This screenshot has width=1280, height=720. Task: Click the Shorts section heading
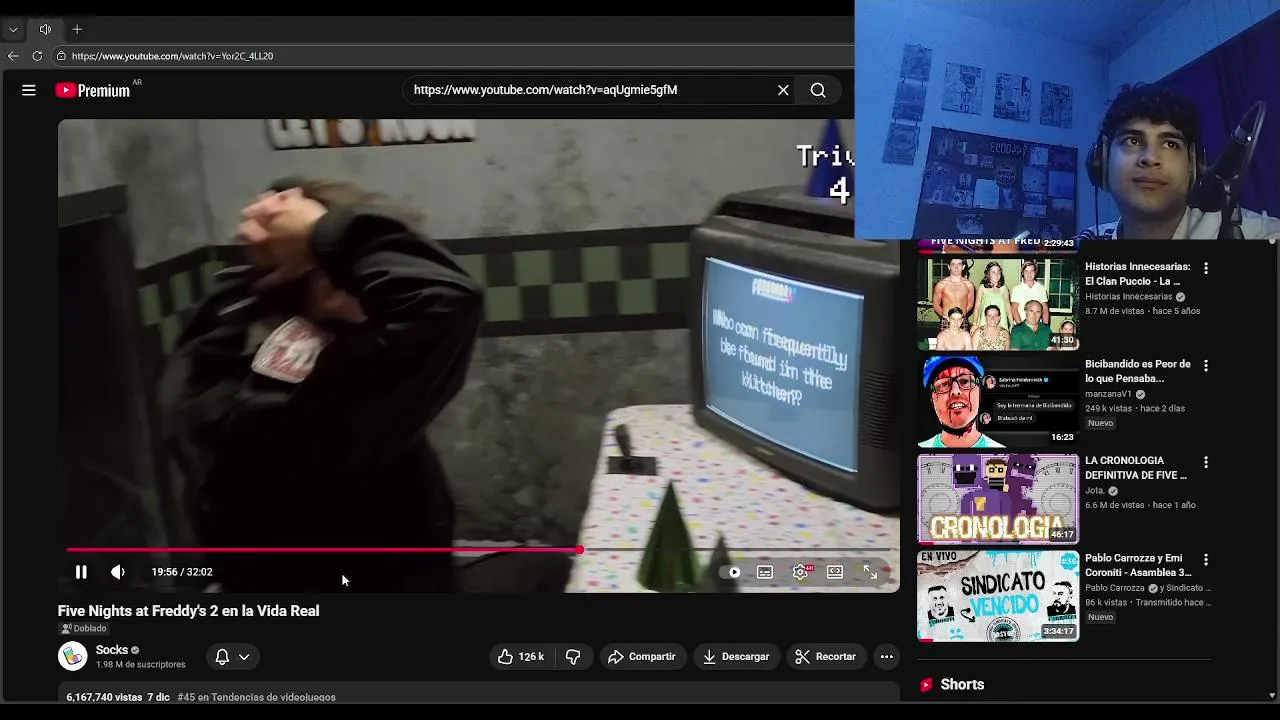click(x=962, y=684)
